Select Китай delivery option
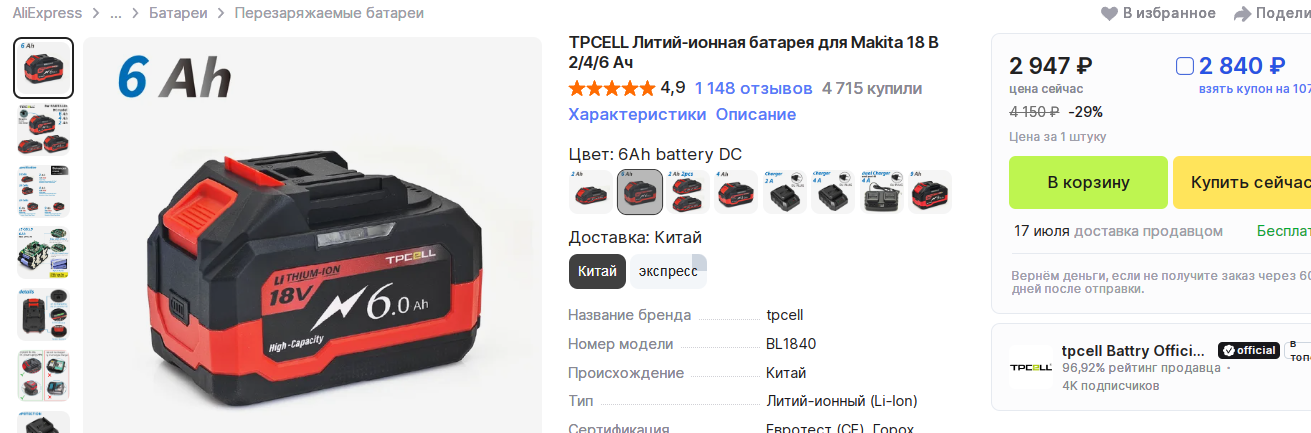Viewport: 1311px width, 433px height. (x=597, y=271)
